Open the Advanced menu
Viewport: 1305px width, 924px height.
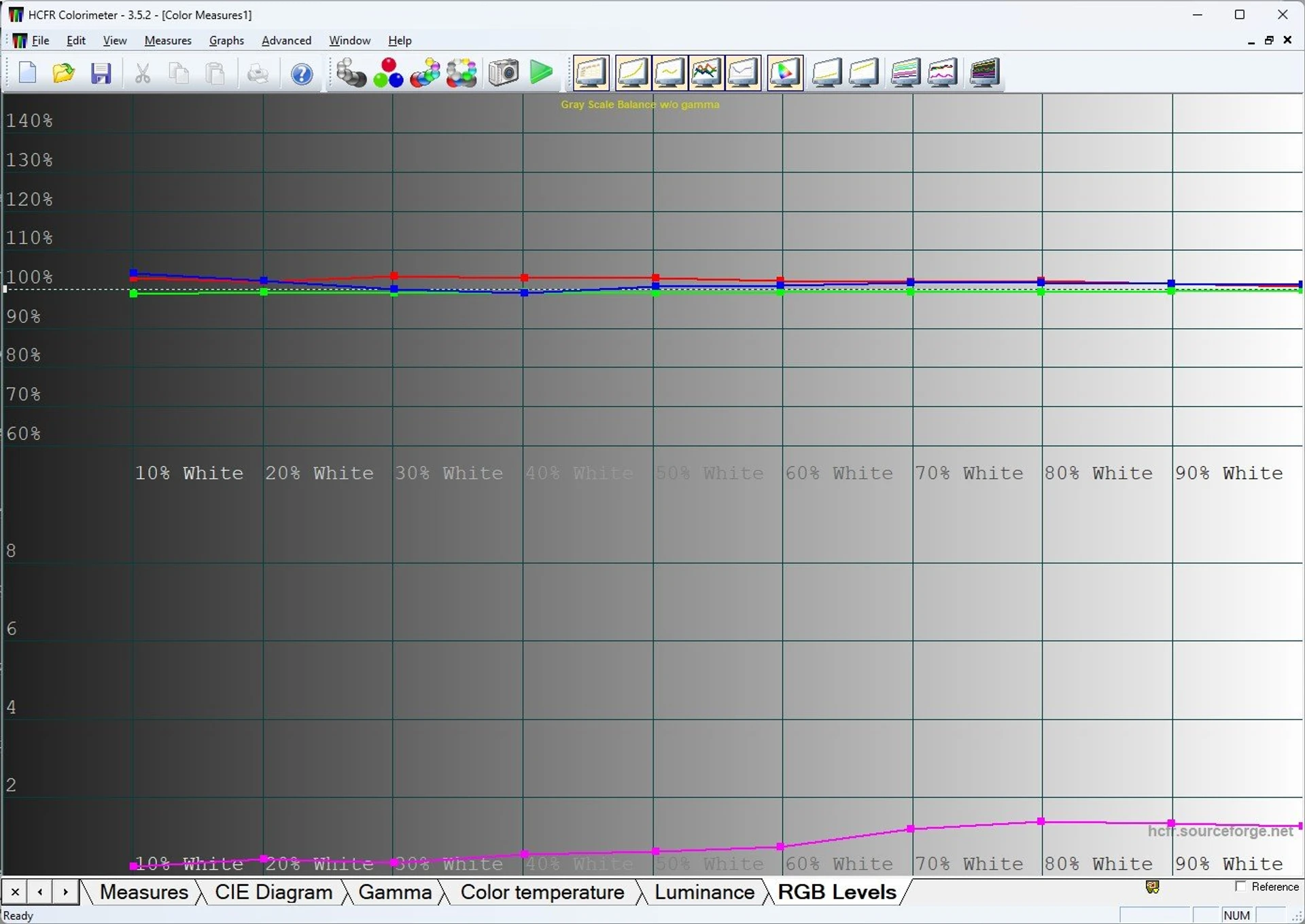click(x=286, y=41)
